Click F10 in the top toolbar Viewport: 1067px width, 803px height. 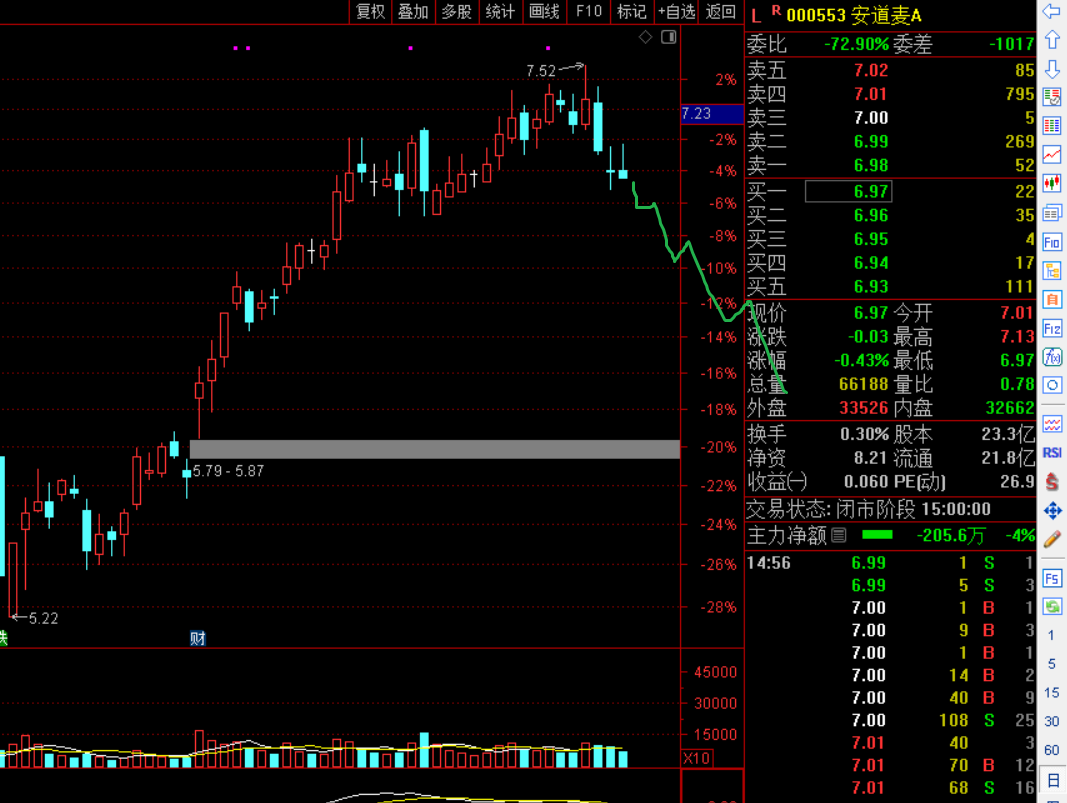tap(589, 12)
